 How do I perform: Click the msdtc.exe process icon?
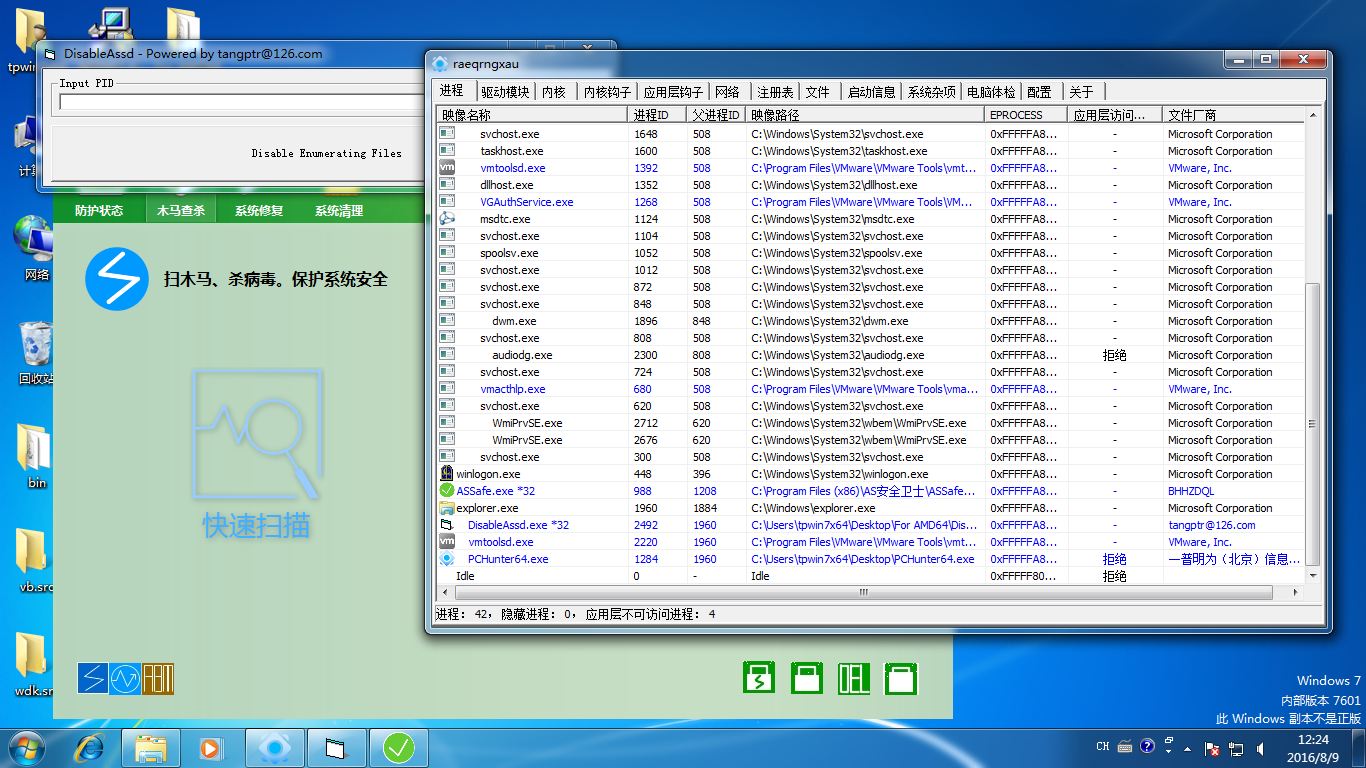447,219
